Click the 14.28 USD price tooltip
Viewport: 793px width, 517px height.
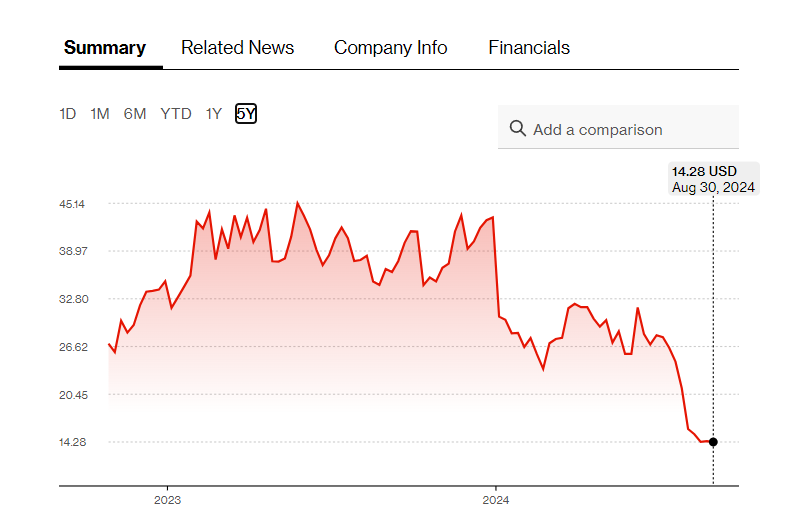tap(713, 179)
